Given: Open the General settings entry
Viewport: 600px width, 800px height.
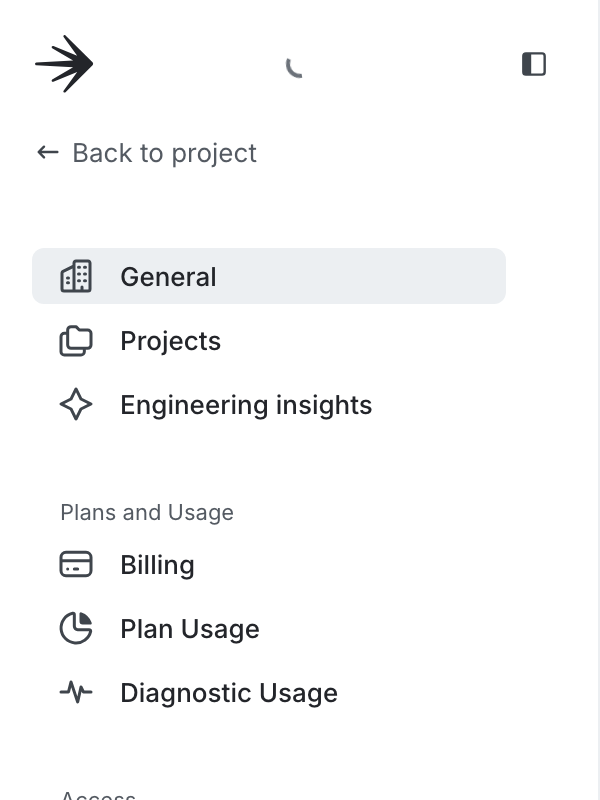Looking at the screenshot, I should click(168, 276).
